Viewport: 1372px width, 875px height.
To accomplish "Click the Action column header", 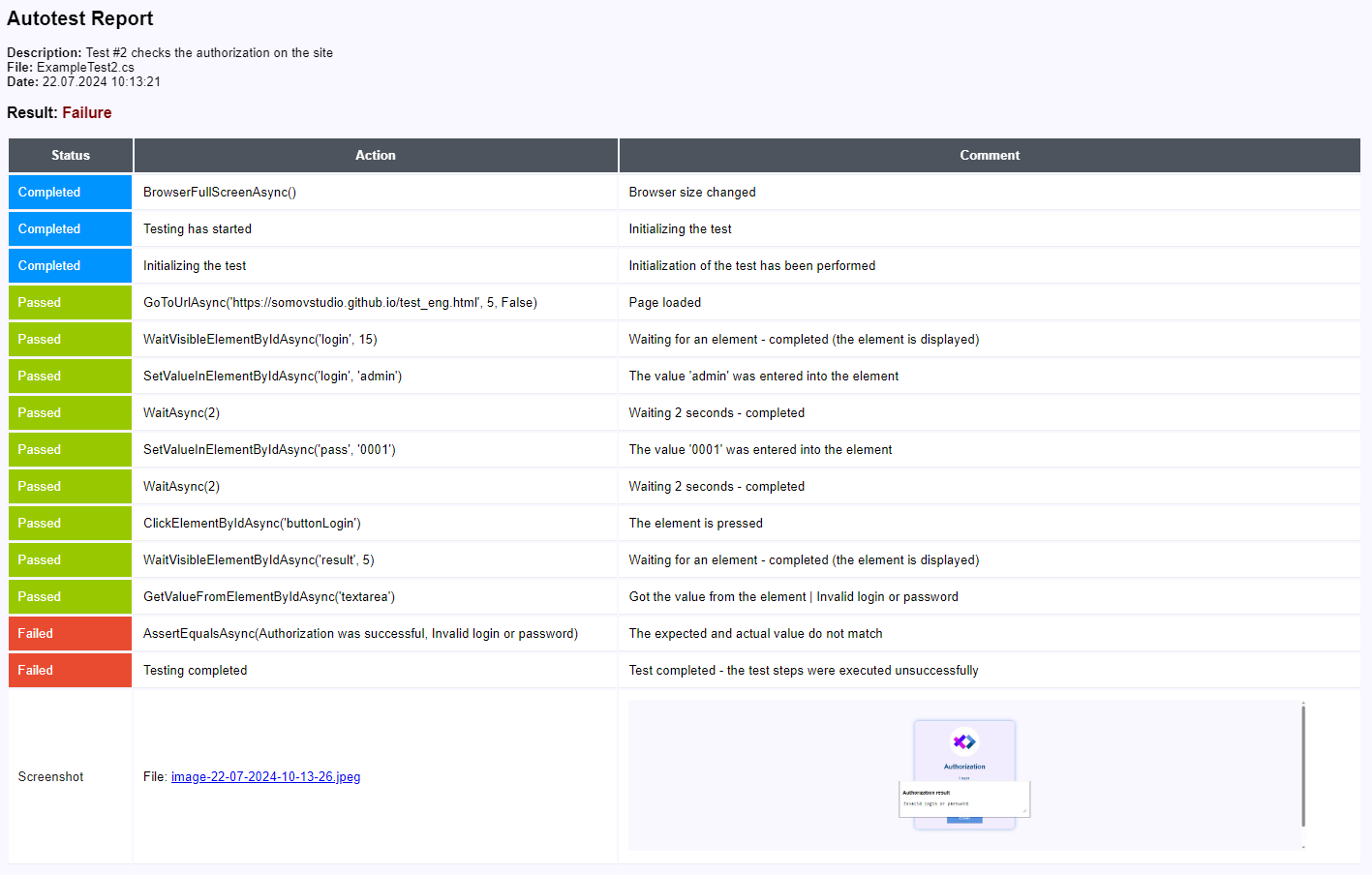I will coord(375,156).
